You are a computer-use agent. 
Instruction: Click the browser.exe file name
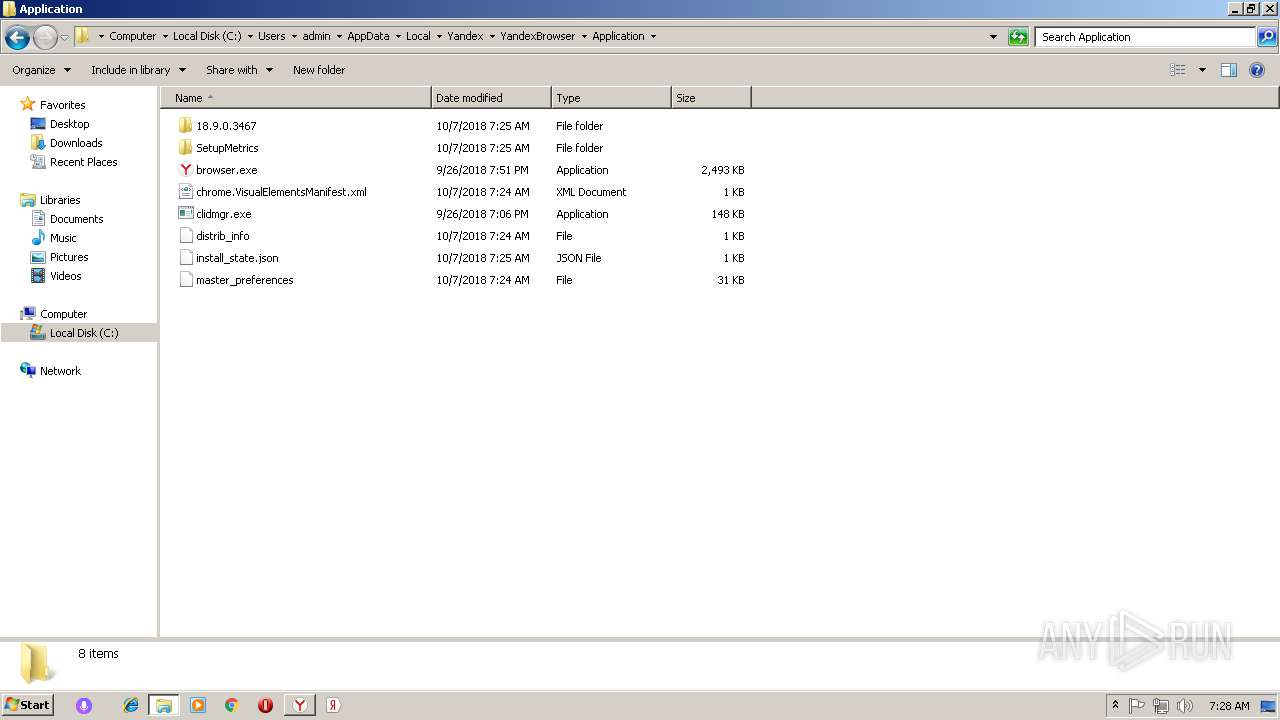click(x=226, y=170)
